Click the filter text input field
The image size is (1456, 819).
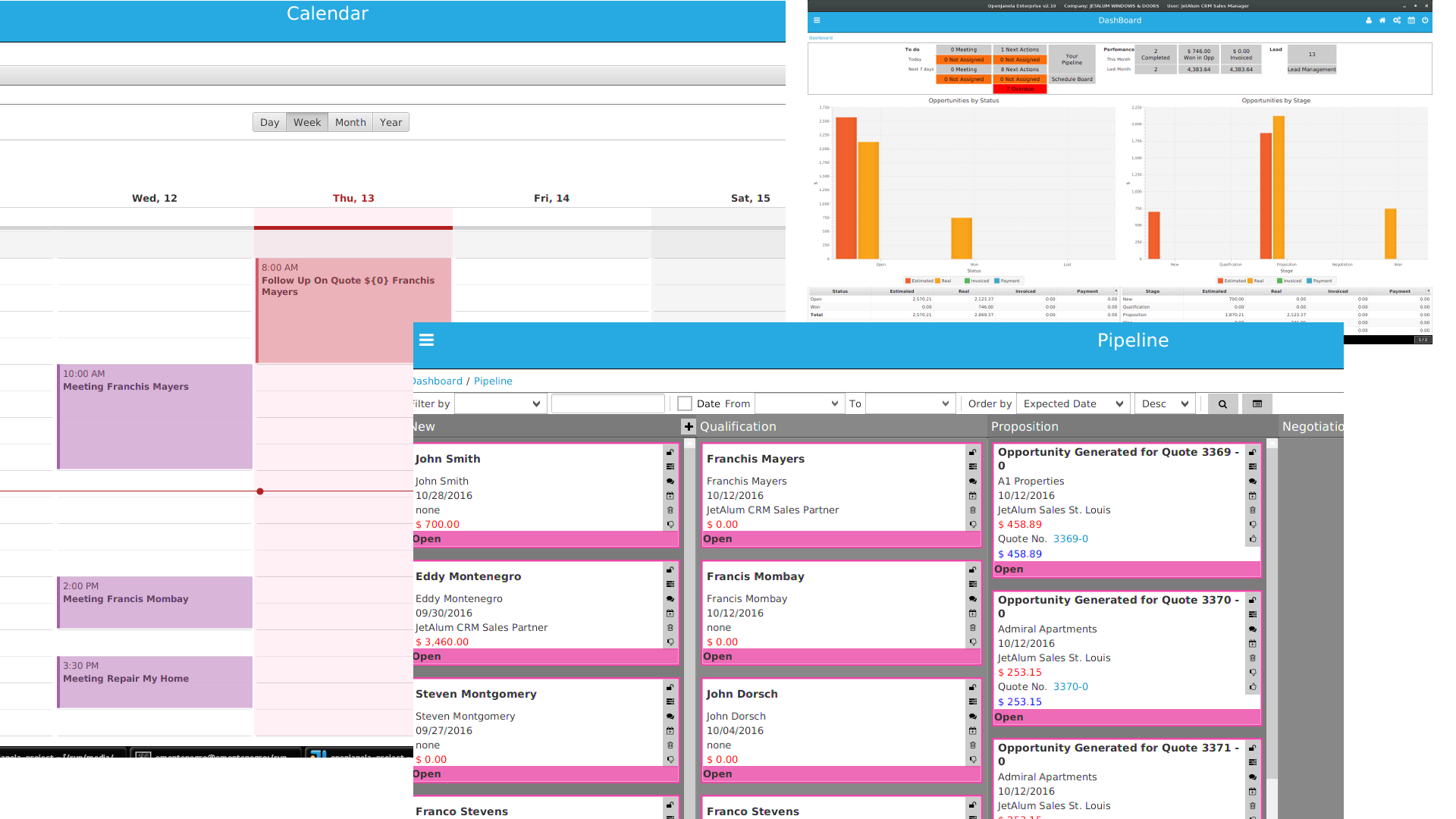tap(607, 404)
